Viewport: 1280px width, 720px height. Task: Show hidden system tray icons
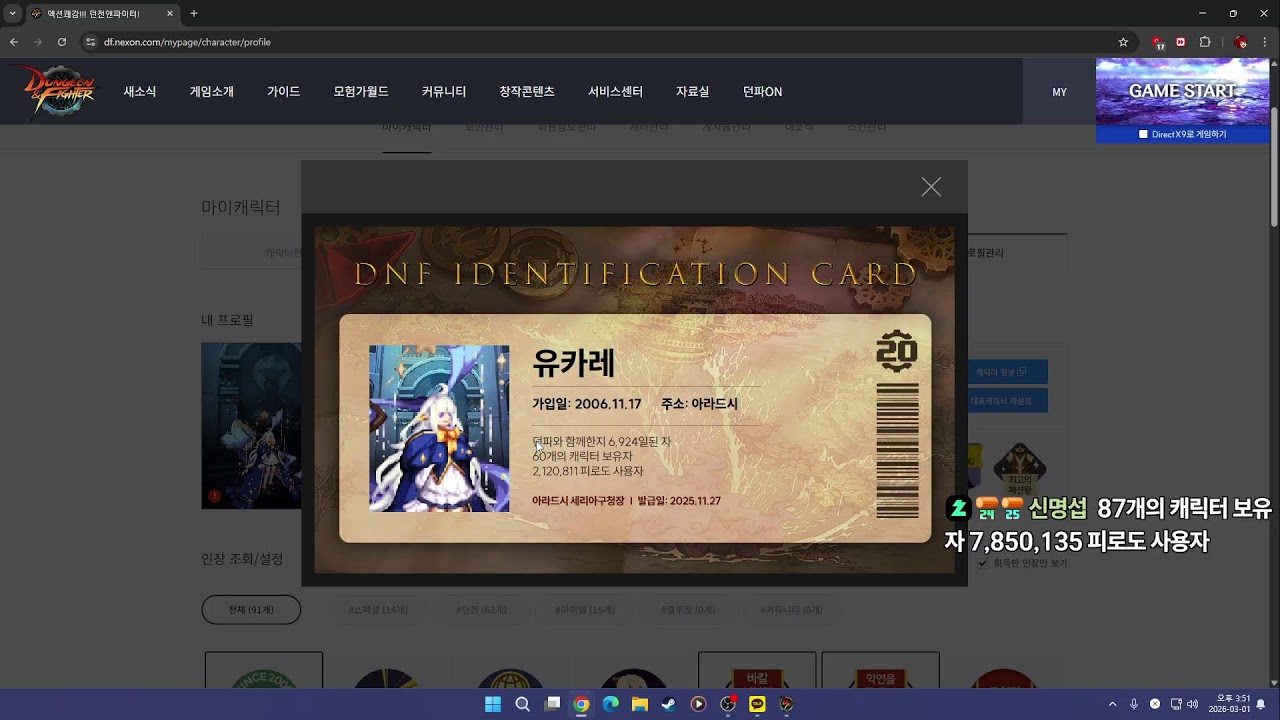pyautogui.click(x=1113, y=704)
